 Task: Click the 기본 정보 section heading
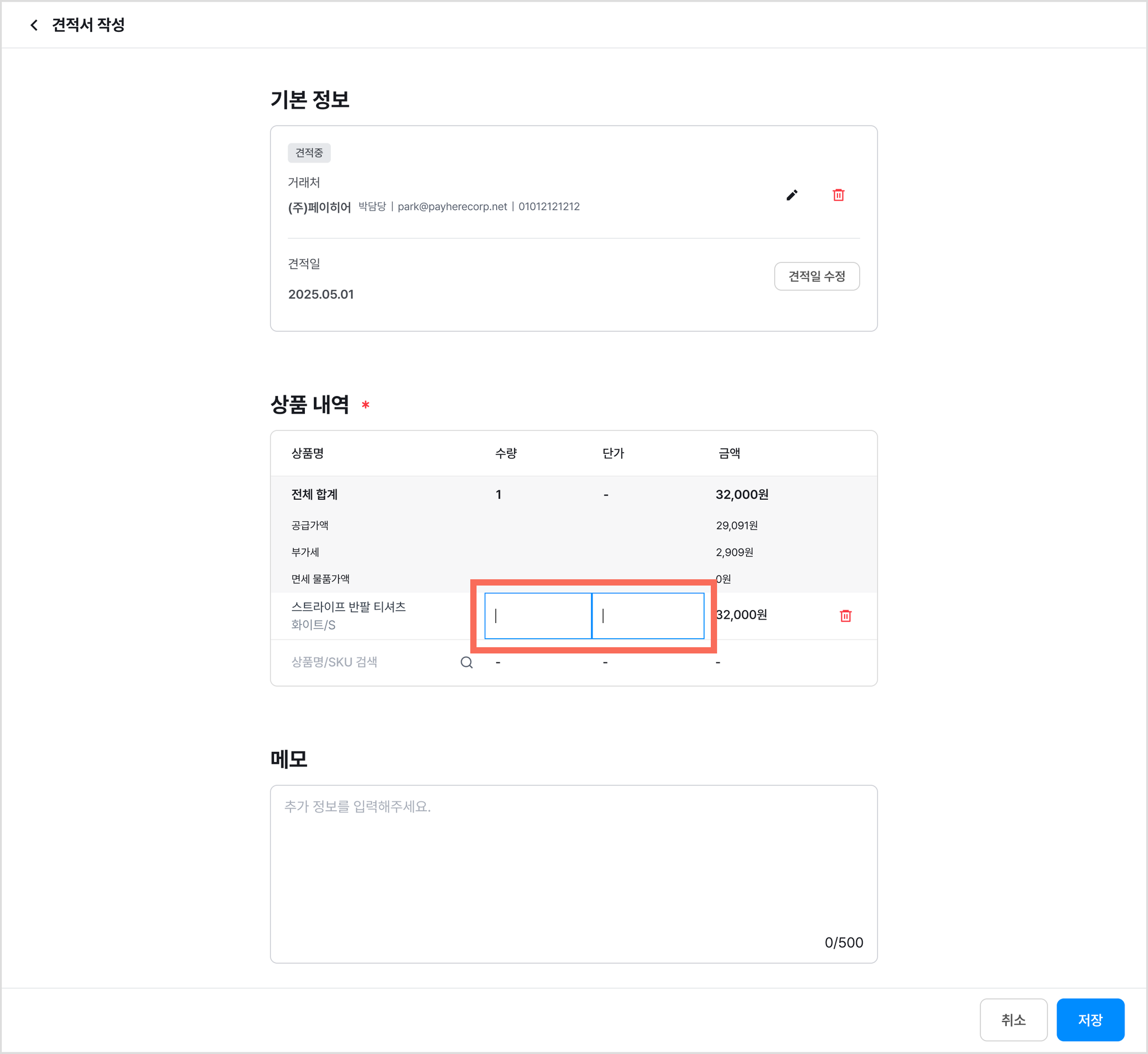click(x=310, y=100)
